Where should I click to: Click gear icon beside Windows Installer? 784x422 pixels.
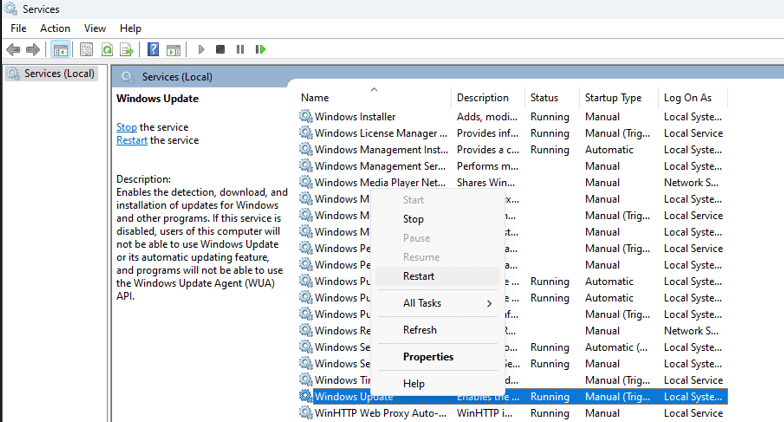pyautogui.click(x=306, y=116)
